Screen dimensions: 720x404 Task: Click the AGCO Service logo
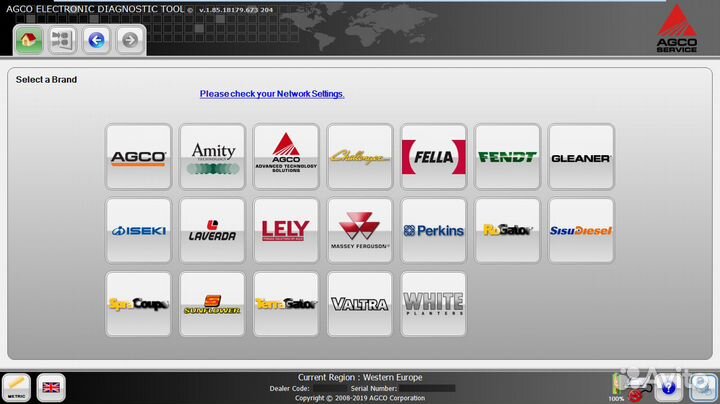[677, 28]
